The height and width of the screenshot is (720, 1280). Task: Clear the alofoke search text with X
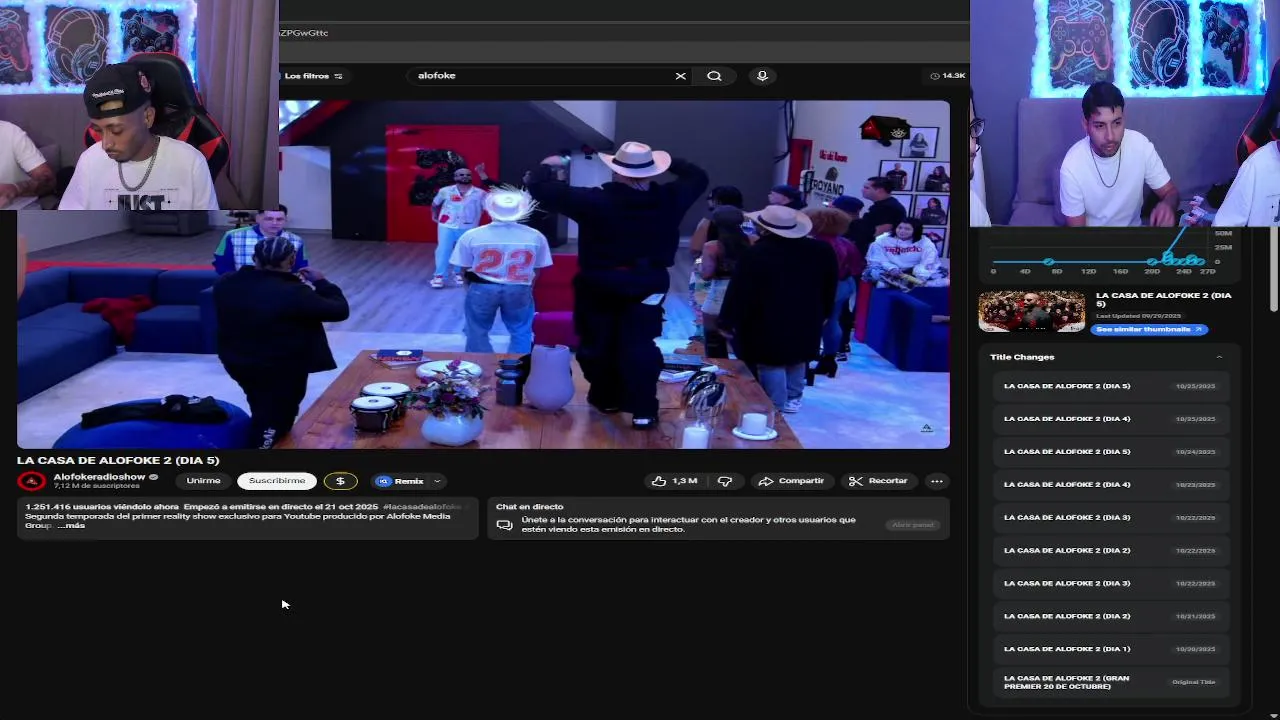(x=680, y=76)
